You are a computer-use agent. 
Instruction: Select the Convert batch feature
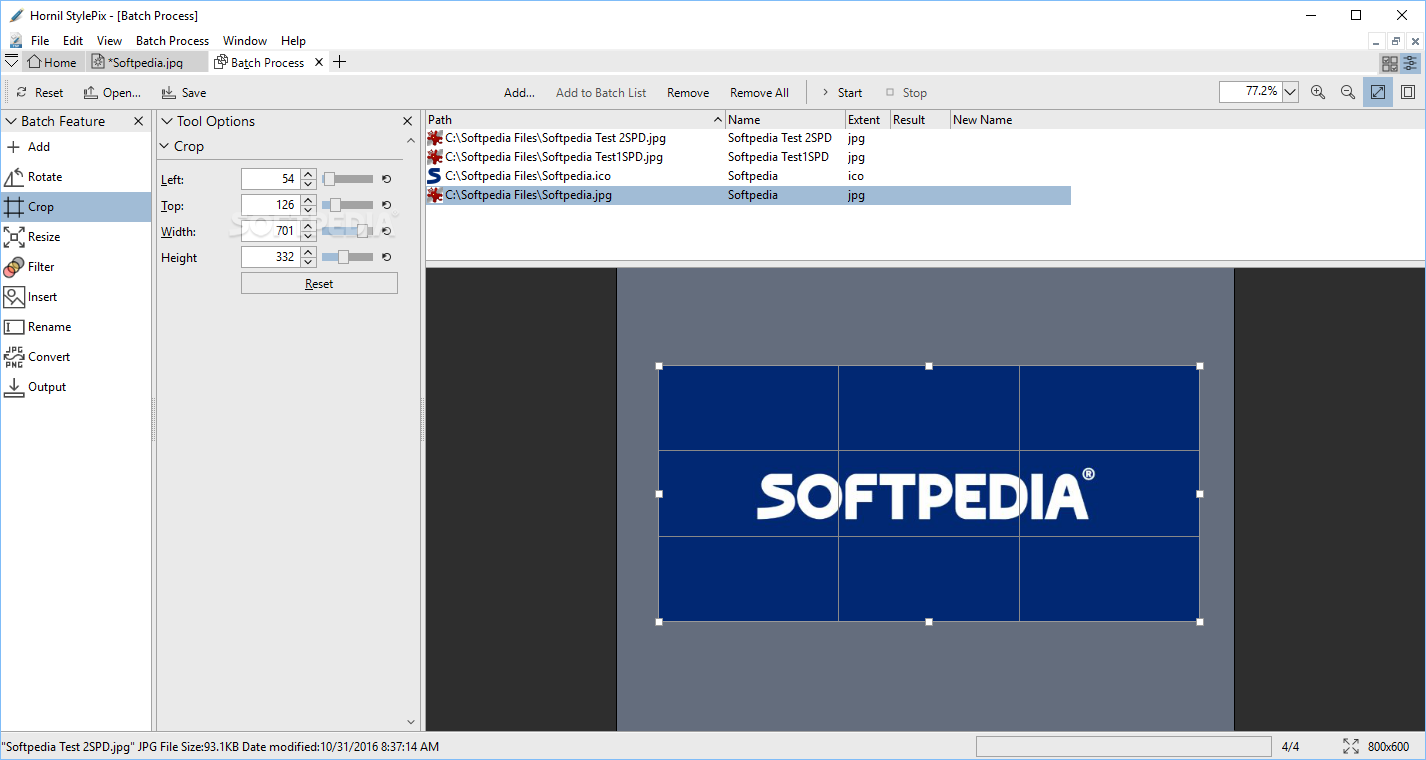coord(75,357)
